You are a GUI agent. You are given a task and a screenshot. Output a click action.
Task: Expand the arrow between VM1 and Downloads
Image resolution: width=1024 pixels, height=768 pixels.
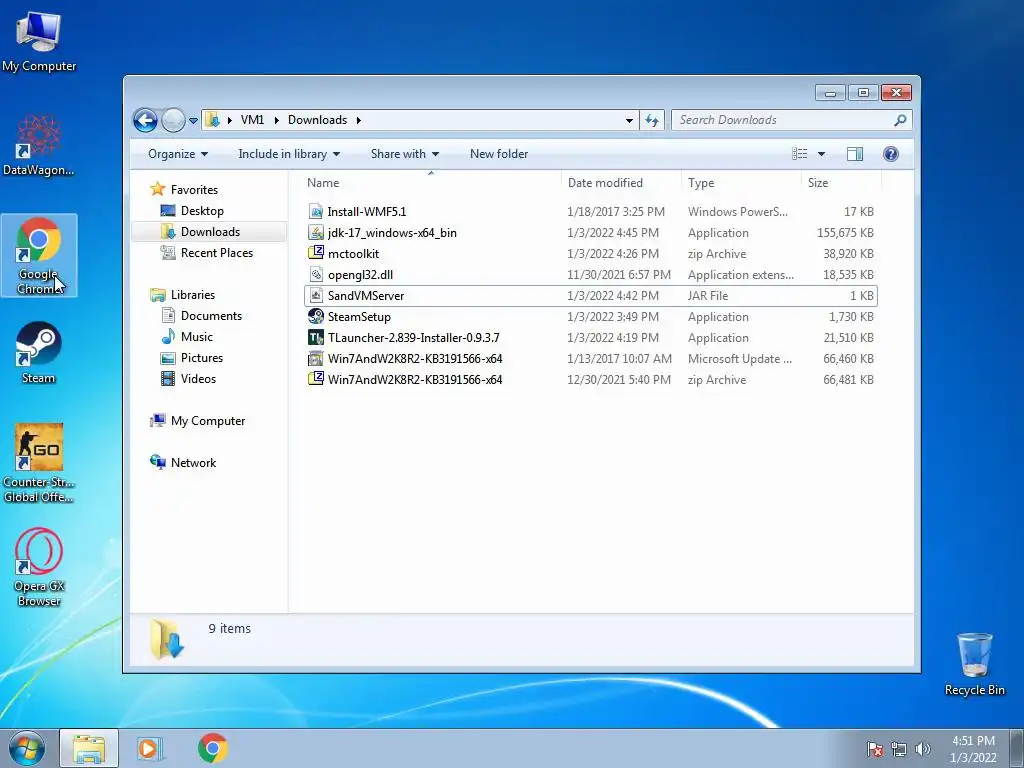[x=276, y=120]
